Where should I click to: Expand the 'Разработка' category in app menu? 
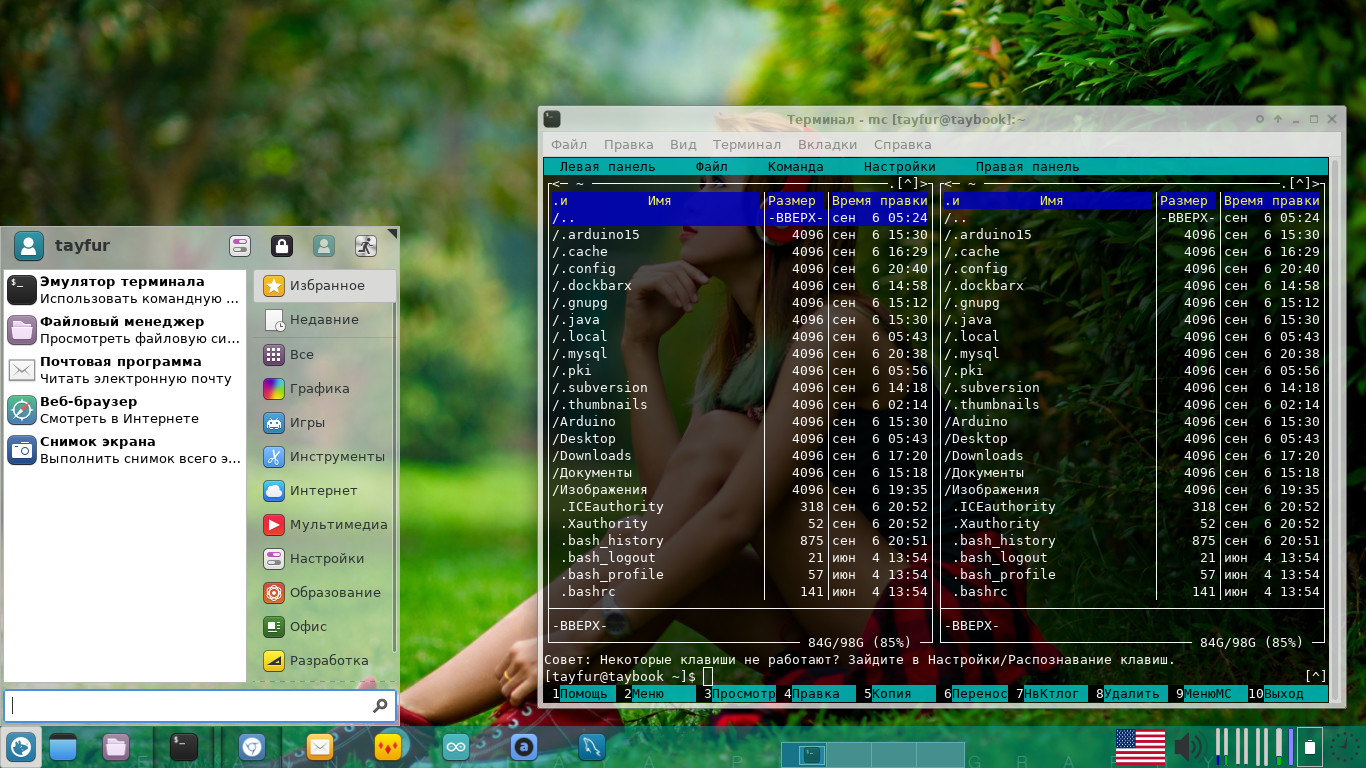point(328,661)
